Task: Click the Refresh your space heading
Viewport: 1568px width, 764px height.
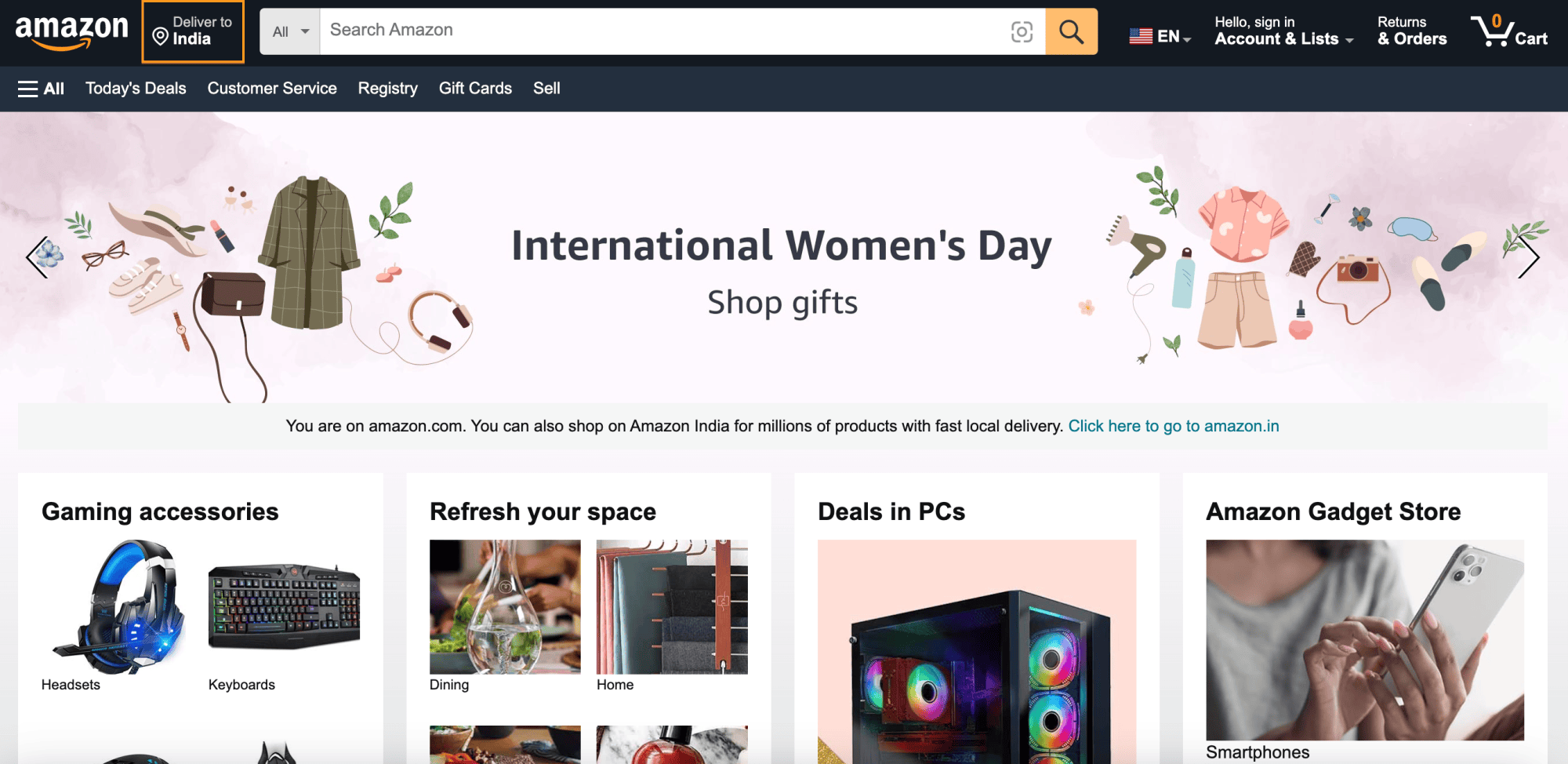Action: click(543, 511)
